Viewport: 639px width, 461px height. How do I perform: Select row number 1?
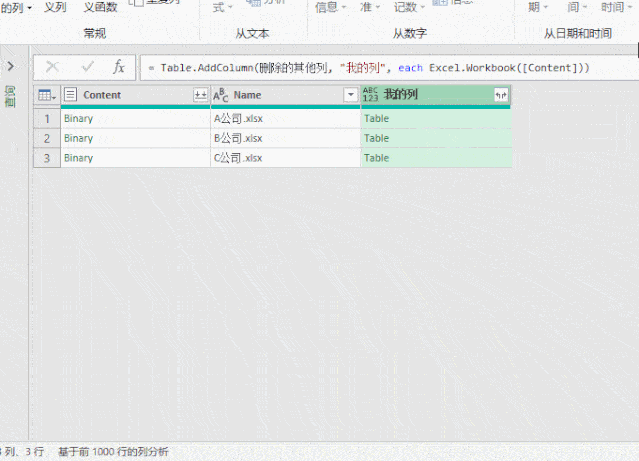pos(47,119)
